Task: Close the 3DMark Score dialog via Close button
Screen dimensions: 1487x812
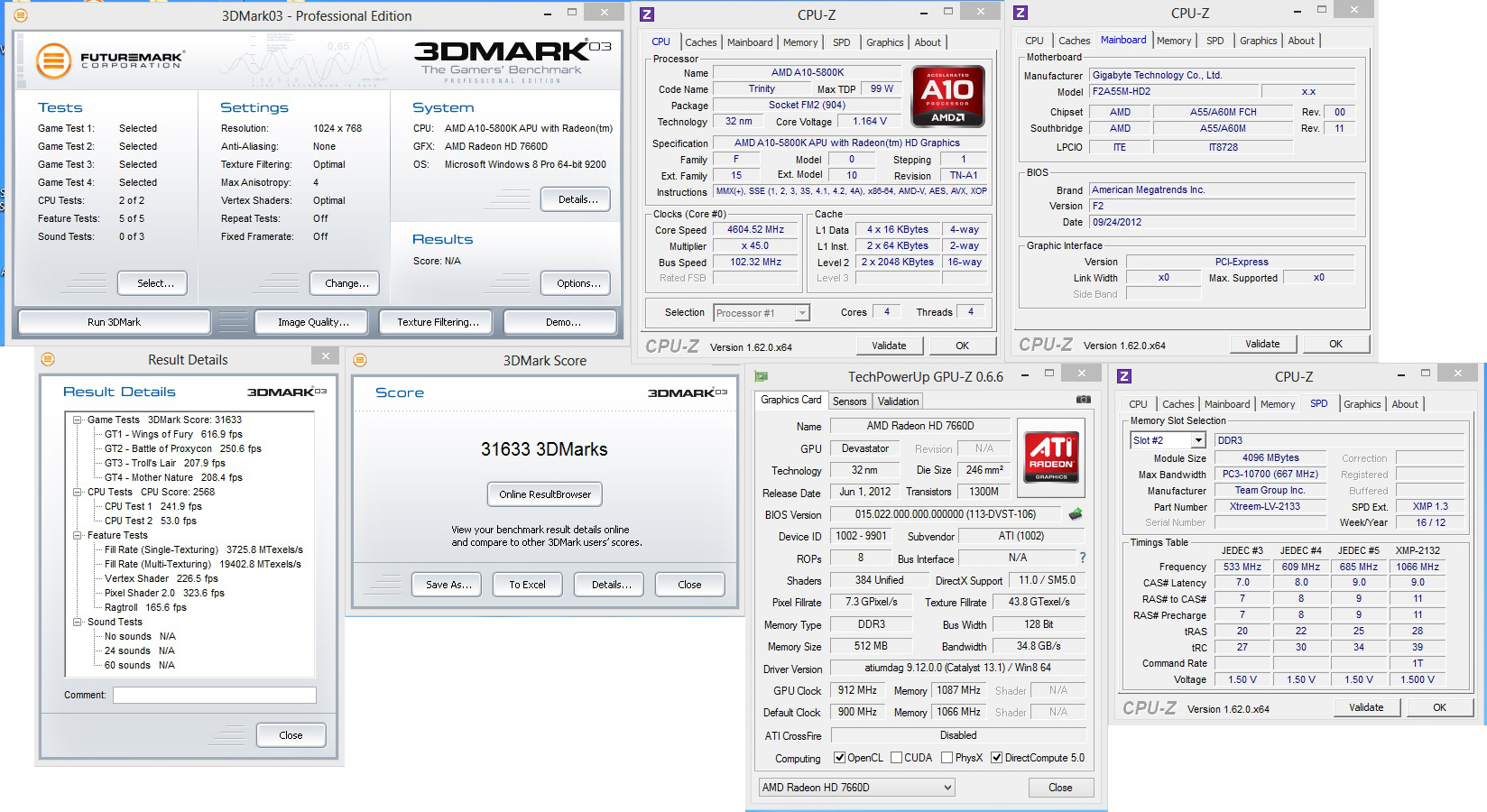Action: point(689,585)
